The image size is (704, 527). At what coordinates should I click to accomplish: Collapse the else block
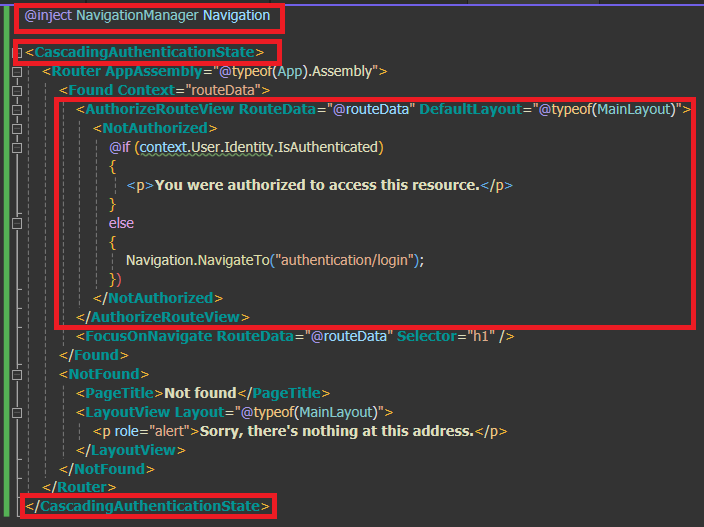tap(17, 224)
